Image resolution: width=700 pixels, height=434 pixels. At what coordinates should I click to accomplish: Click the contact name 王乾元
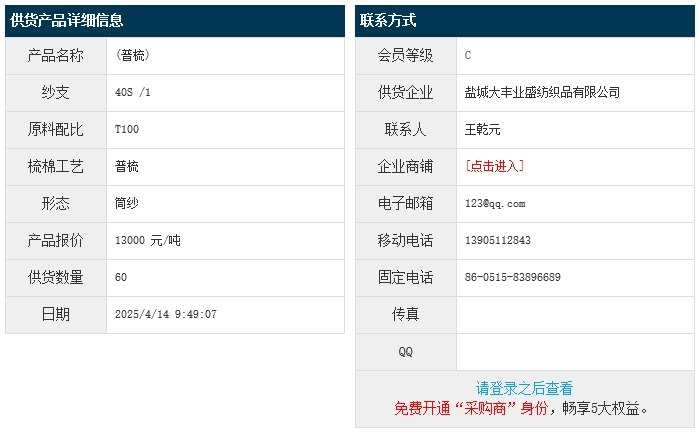click(x=483, y=129)
